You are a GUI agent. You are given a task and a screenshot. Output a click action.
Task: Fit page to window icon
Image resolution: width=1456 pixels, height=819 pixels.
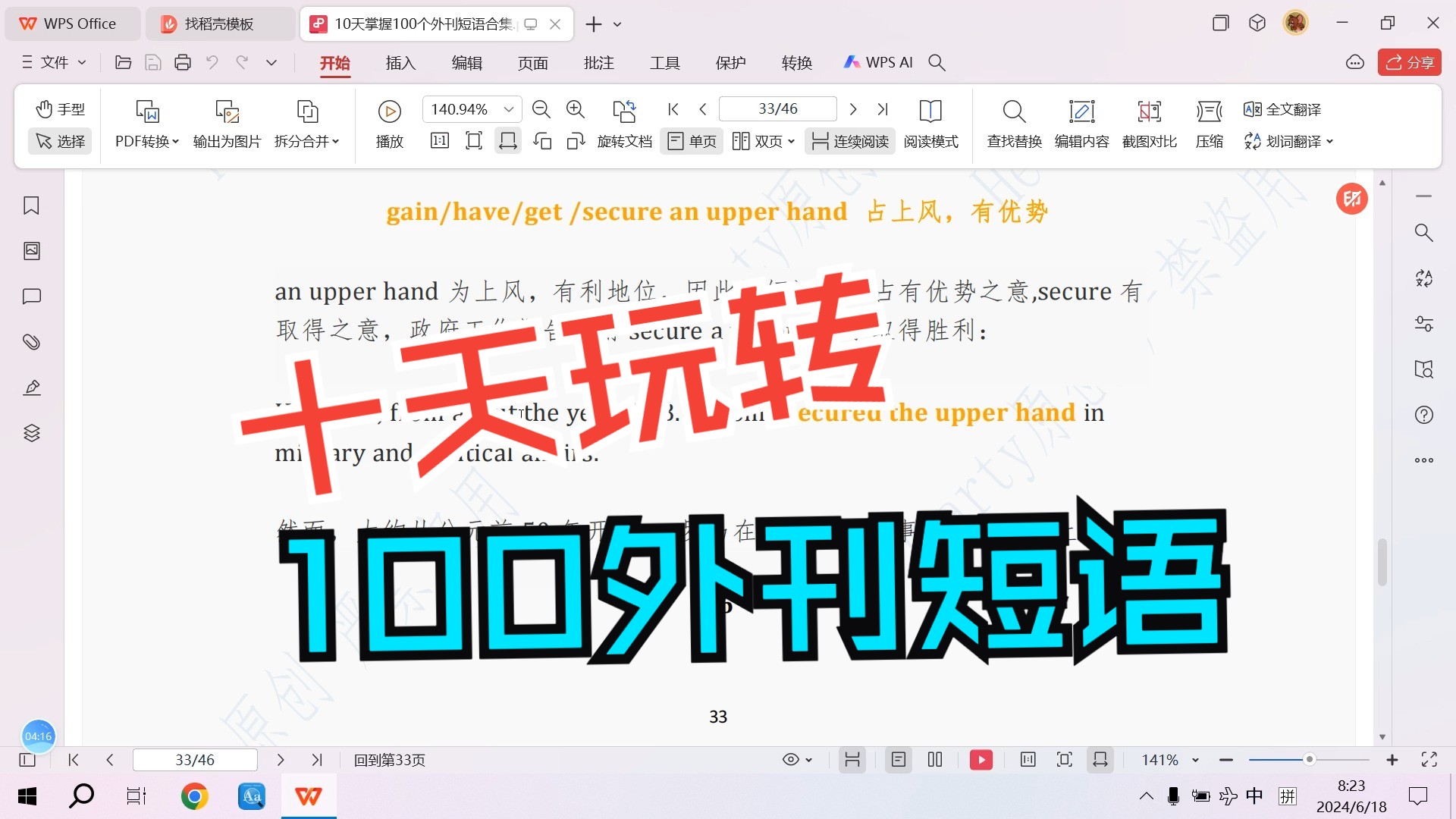click(x=474, y=141)
